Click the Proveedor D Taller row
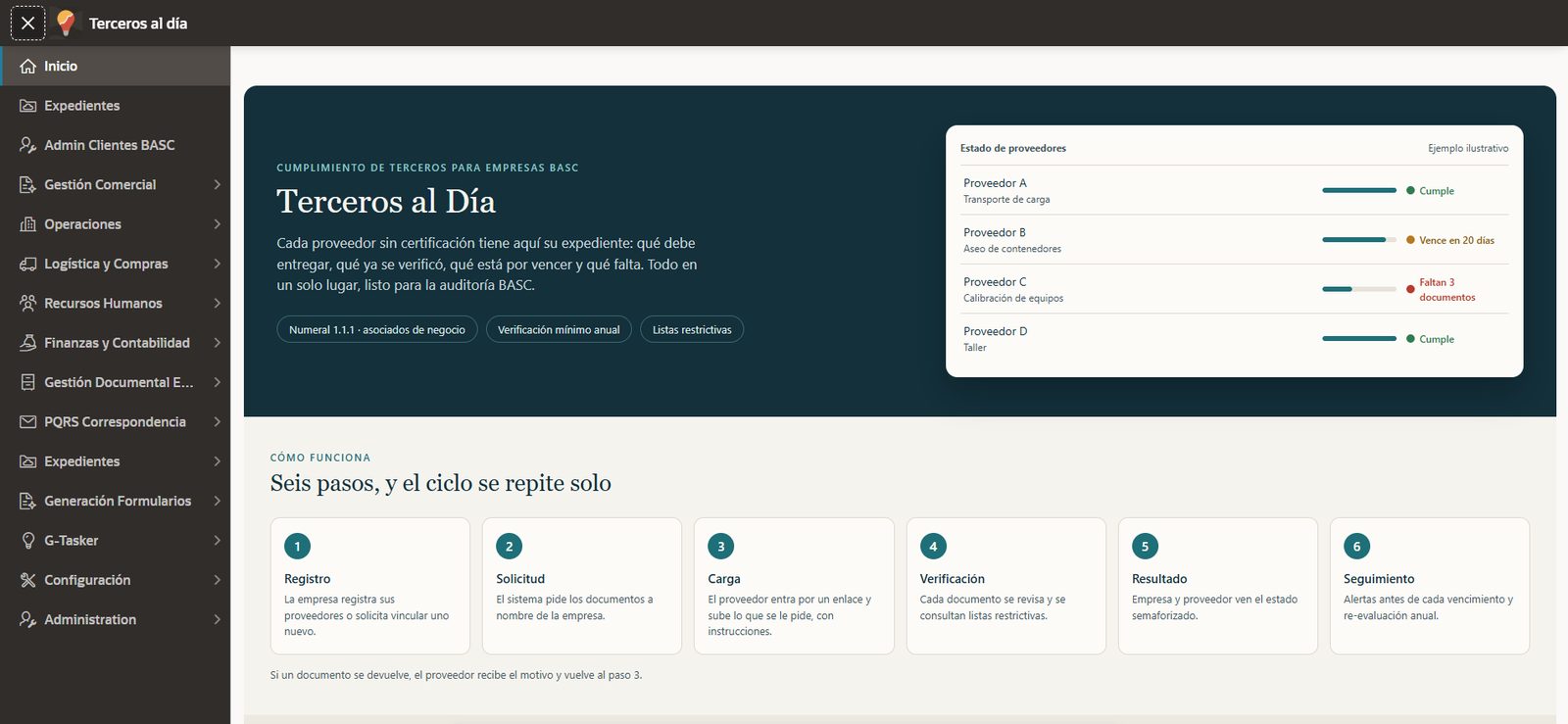Screen dimensions: 1568x724 coord(1235,339)
